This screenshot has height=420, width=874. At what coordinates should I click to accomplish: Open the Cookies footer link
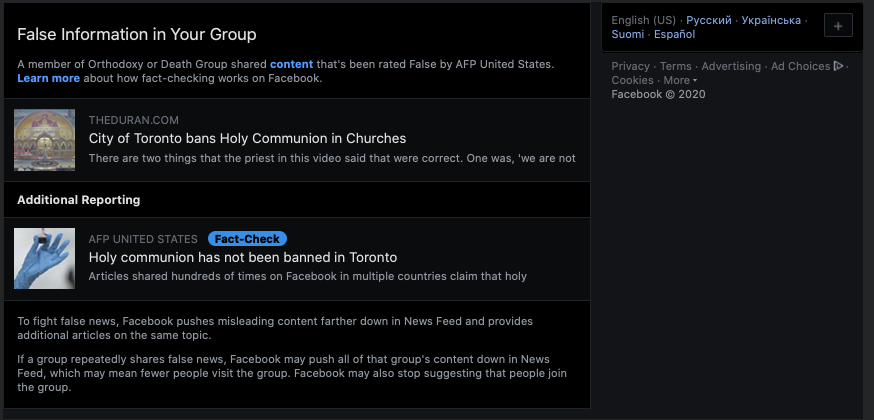633,80
